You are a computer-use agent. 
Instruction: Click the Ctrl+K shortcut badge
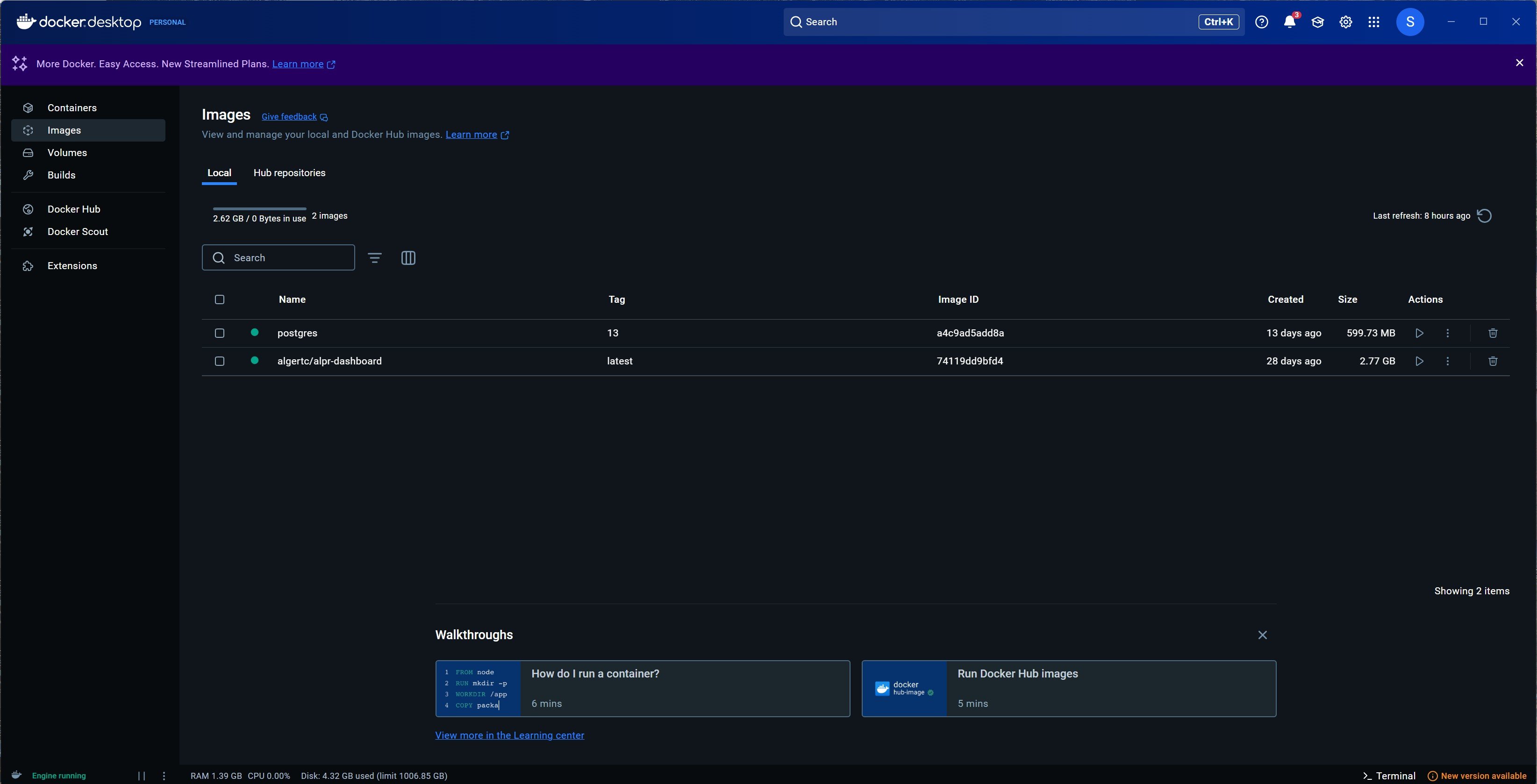point(1218,22)
